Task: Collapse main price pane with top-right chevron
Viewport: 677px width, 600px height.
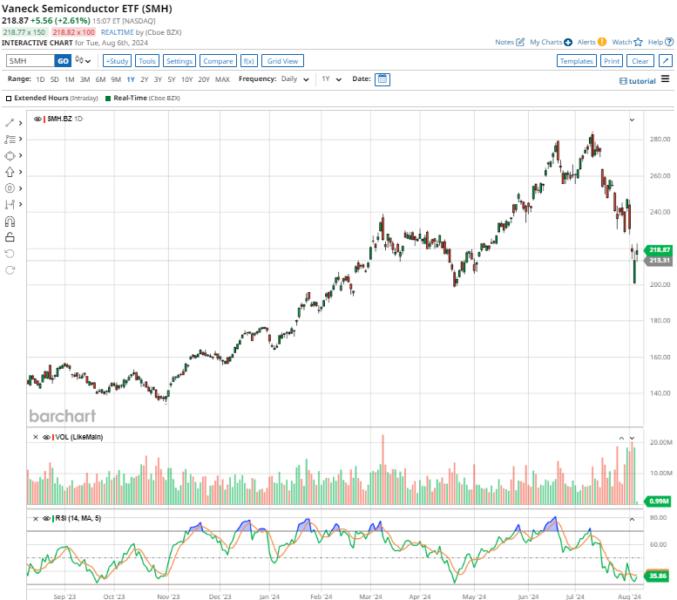Action: [632, 120]
